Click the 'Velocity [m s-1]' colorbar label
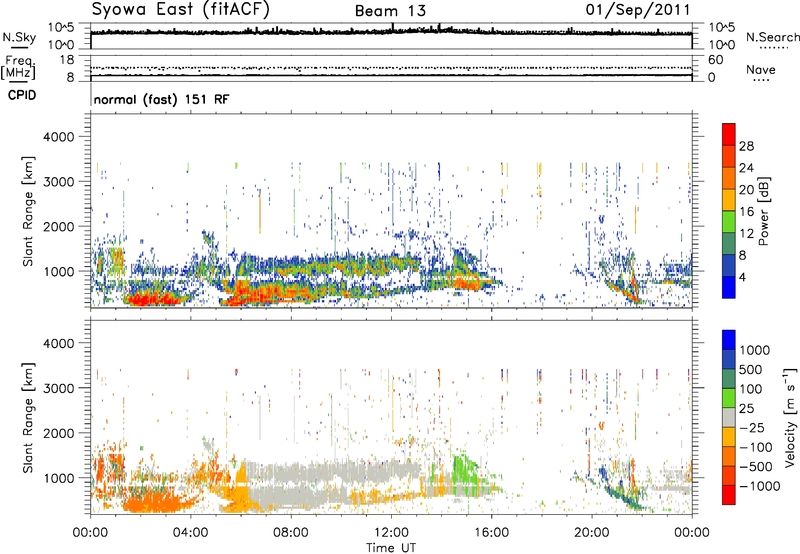The width and height of the screenshot is (800, 554). 790,417
